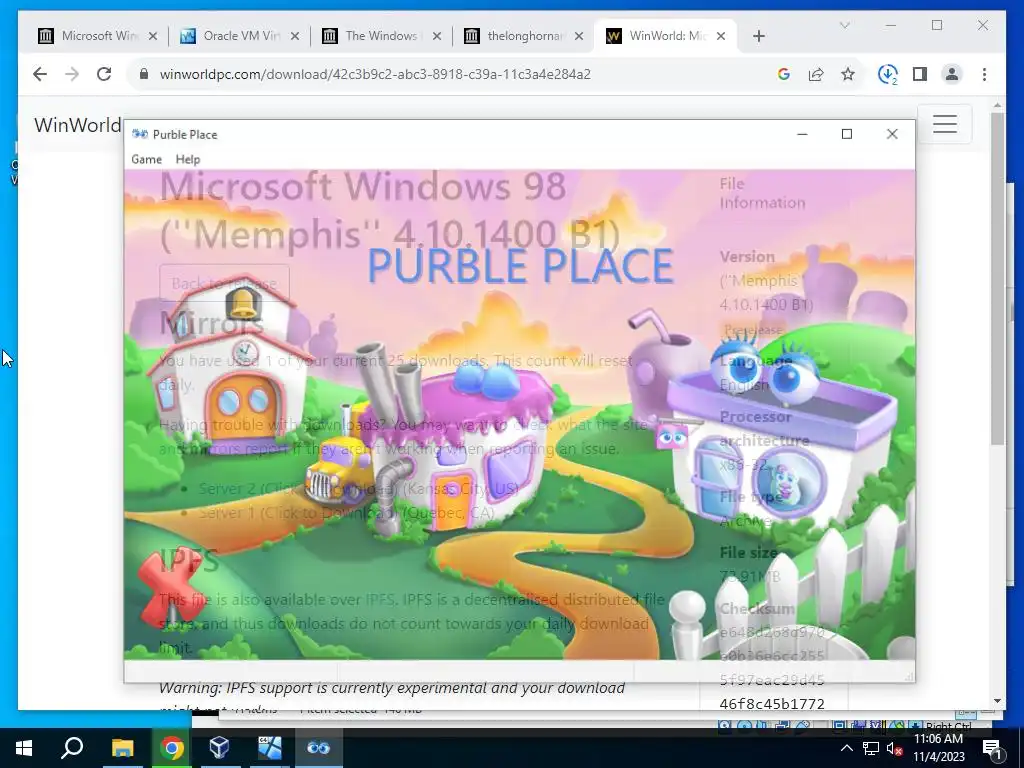Close the WinWorld tab
The image size is (1024, 768).
coord(721,36)
